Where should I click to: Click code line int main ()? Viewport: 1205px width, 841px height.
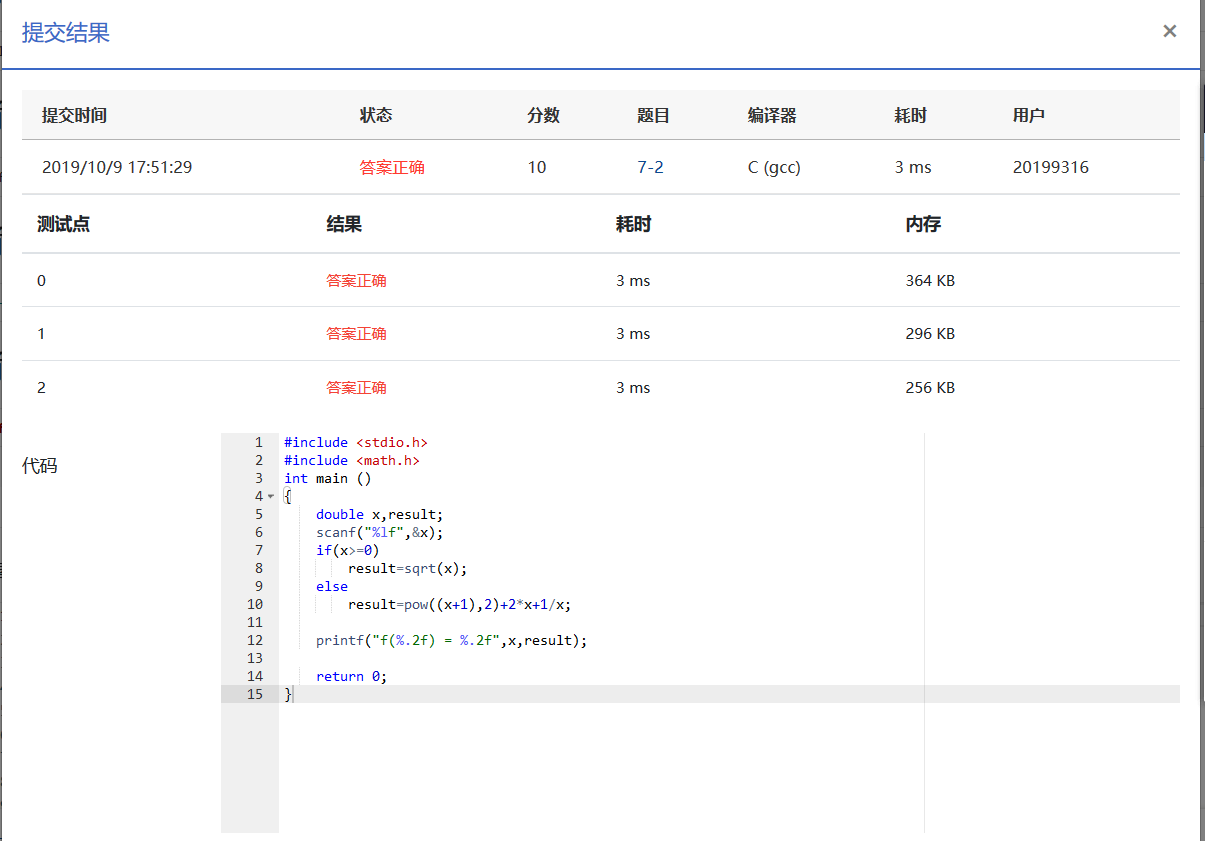(x=328, y=478)
